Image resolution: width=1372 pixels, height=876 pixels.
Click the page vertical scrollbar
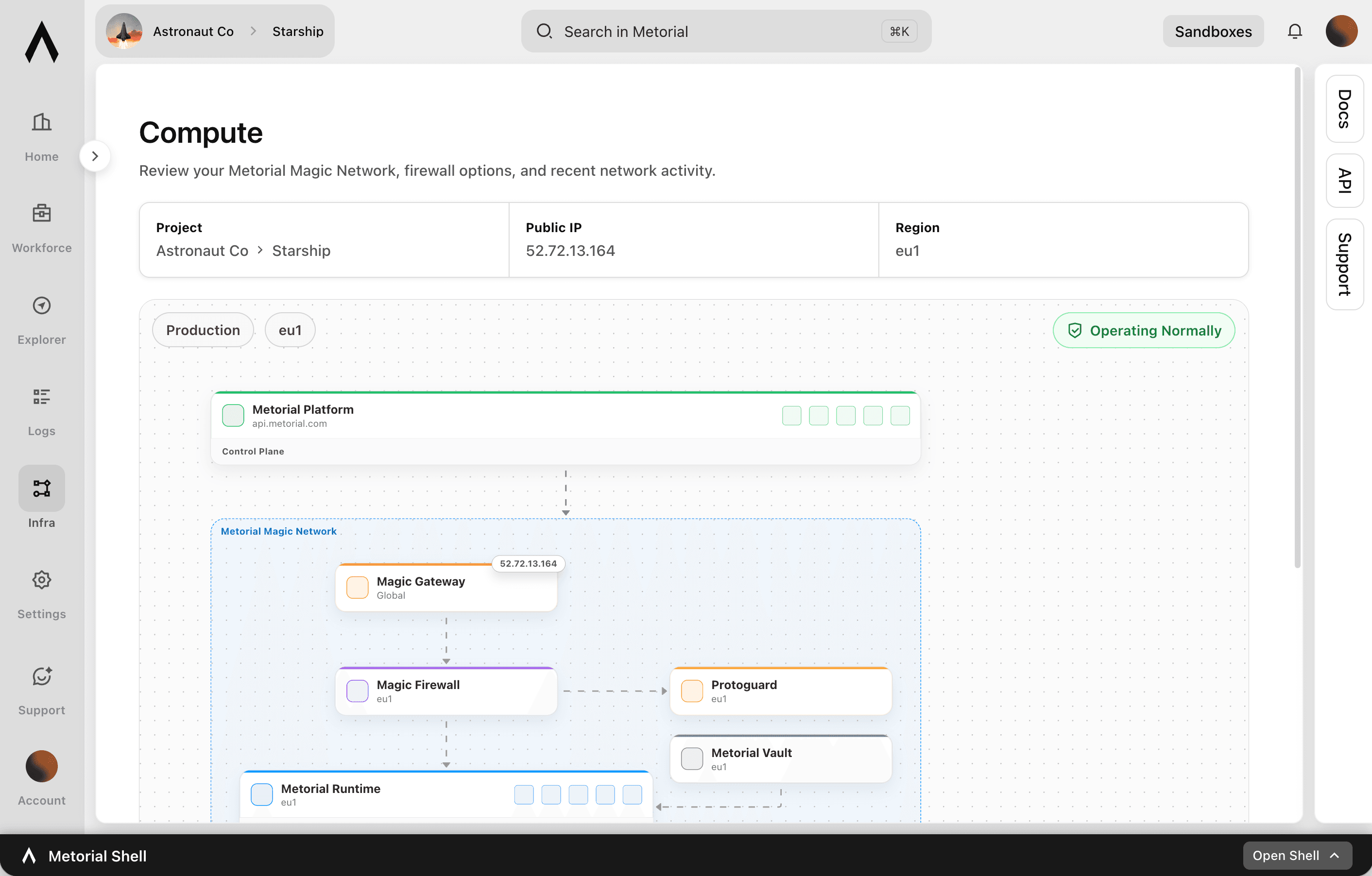click(1297, 317)
